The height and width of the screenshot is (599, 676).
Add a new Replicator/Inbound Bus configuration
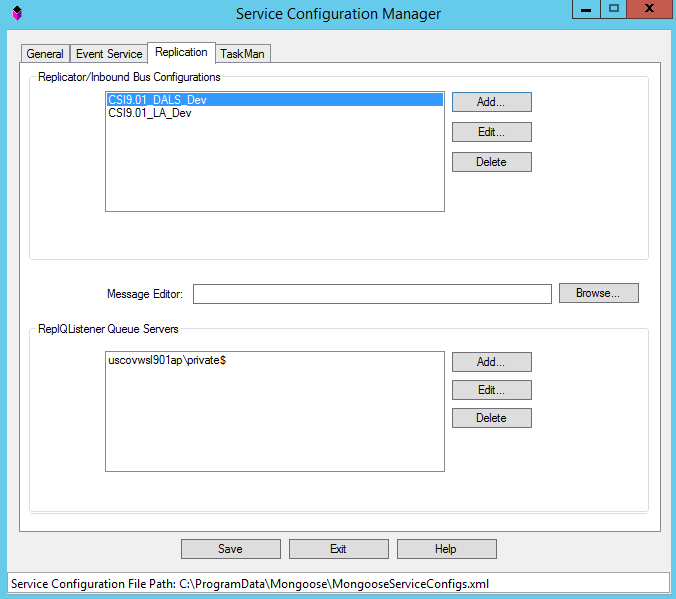pos(491,102)
